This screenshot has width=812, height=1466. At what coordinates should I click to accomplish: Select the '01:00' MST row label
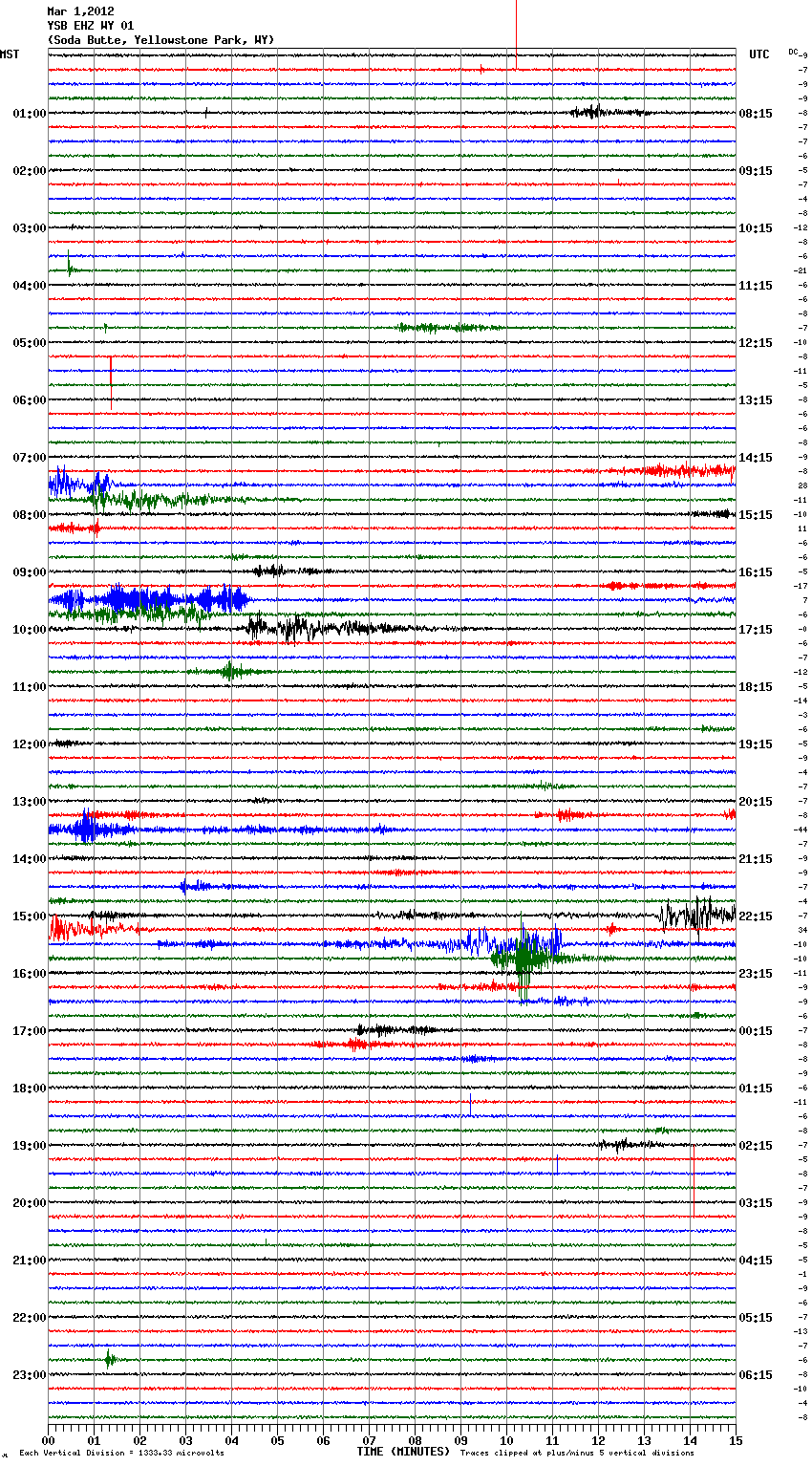pos(30,114)
